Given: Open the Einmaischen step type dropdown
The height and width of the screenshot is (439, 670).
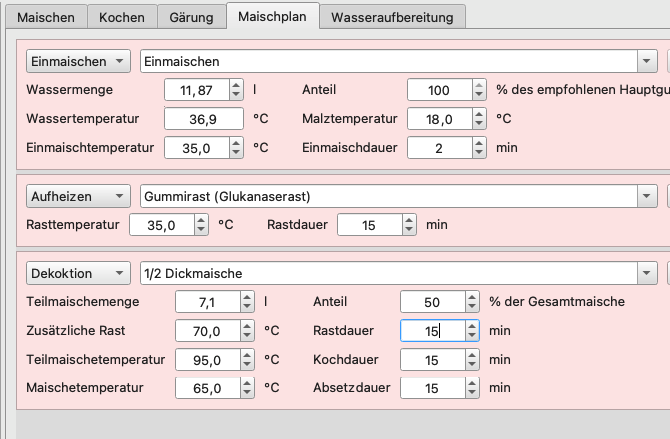Looking at the screenshot, I should (78, 61).
